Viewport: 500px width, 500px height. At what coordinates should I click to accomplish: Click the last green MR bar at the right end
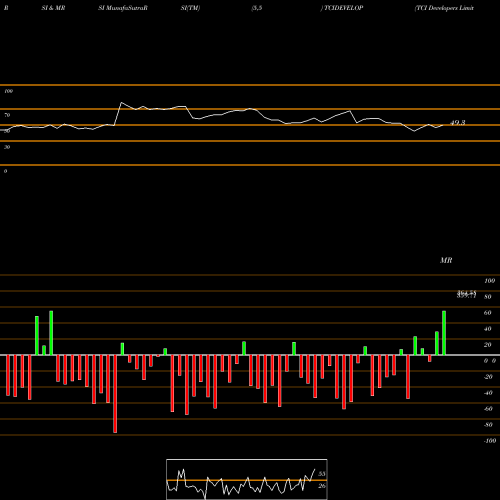pyautogui.click(x=444, y=333)
